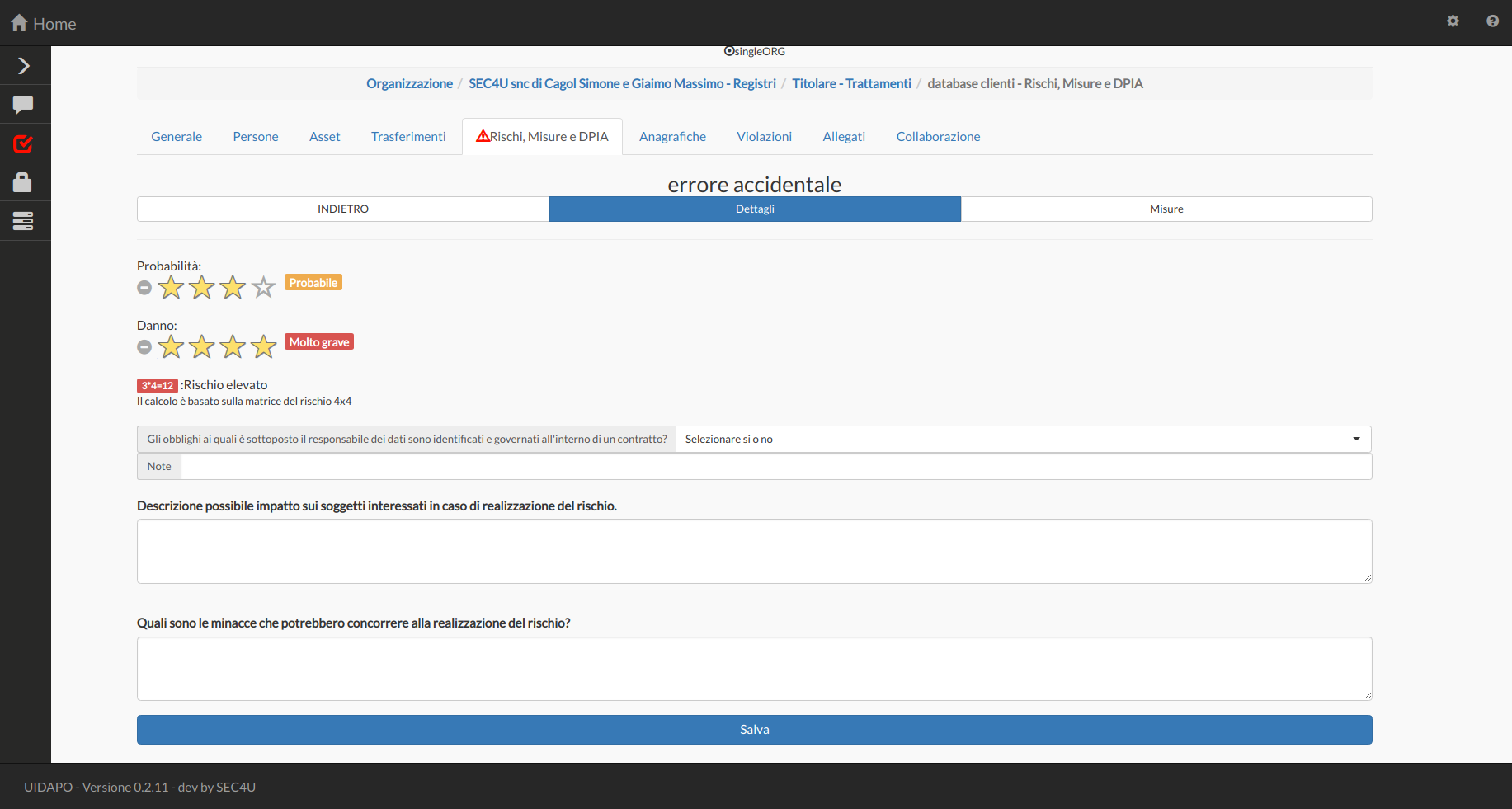The height and width of the screenshot is (809, 1512).
Task: Click the 3*4=12 risk score badge
Action: tap(158, 385)
